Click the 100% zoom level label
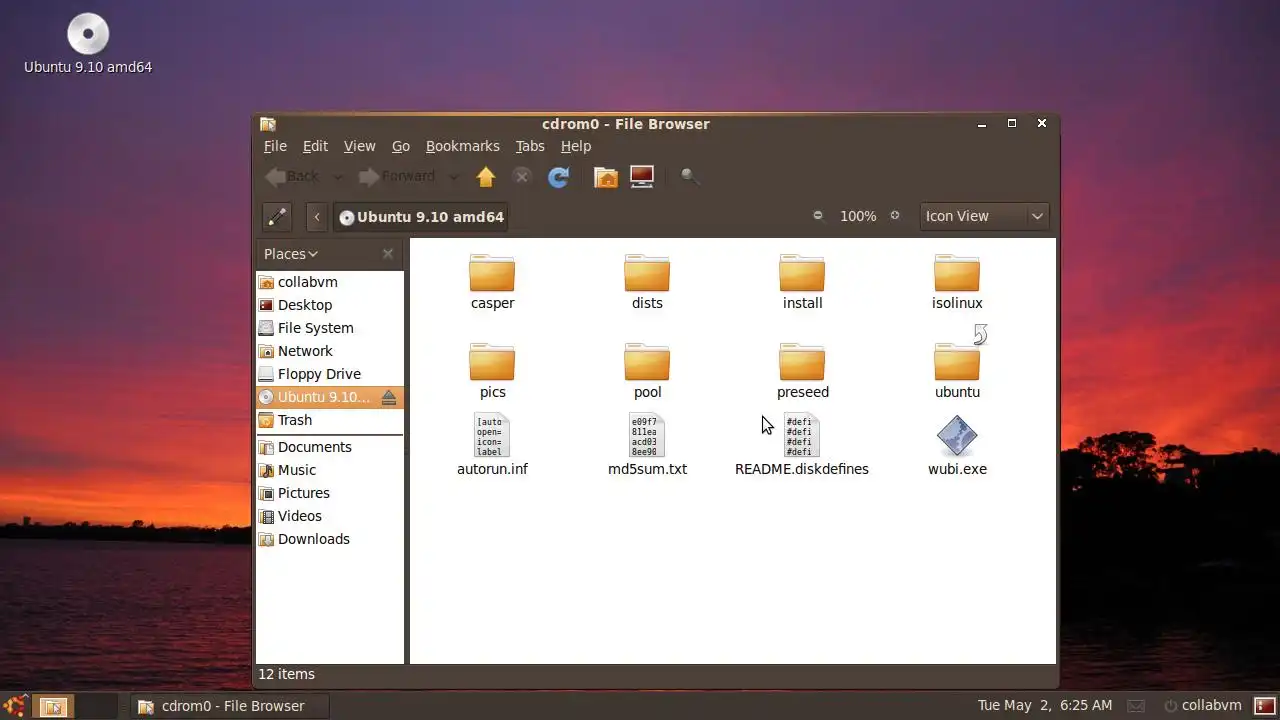Image resolution: width=1280 pixels, height=720 pixels. [858, 216]
